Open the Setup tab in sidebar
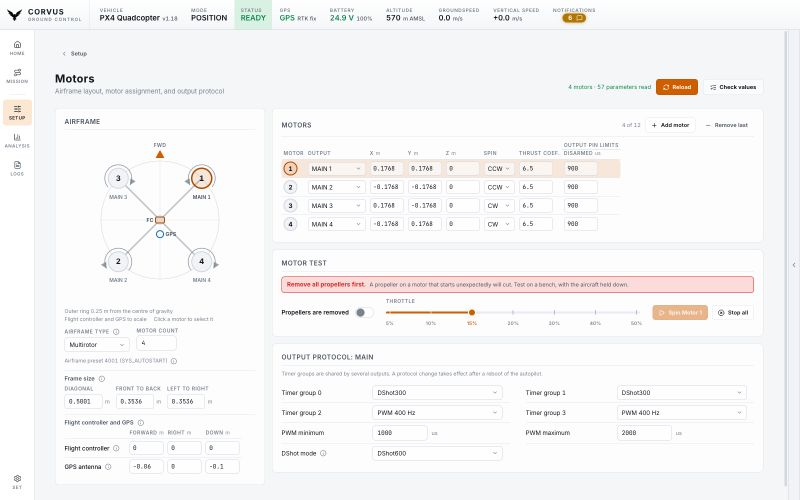Image resolution: width=800 pixels, height=500 pixels. pos(17,112)
